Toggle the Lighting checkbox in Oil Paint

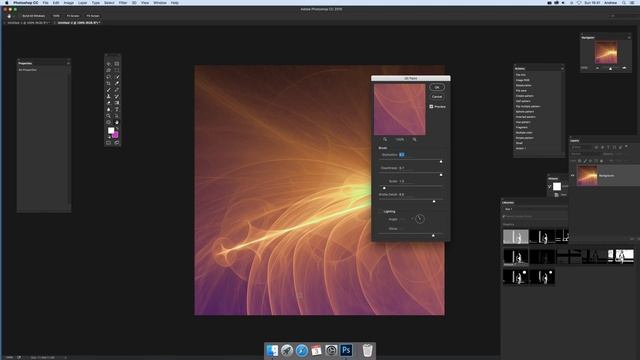pos(380,211)
